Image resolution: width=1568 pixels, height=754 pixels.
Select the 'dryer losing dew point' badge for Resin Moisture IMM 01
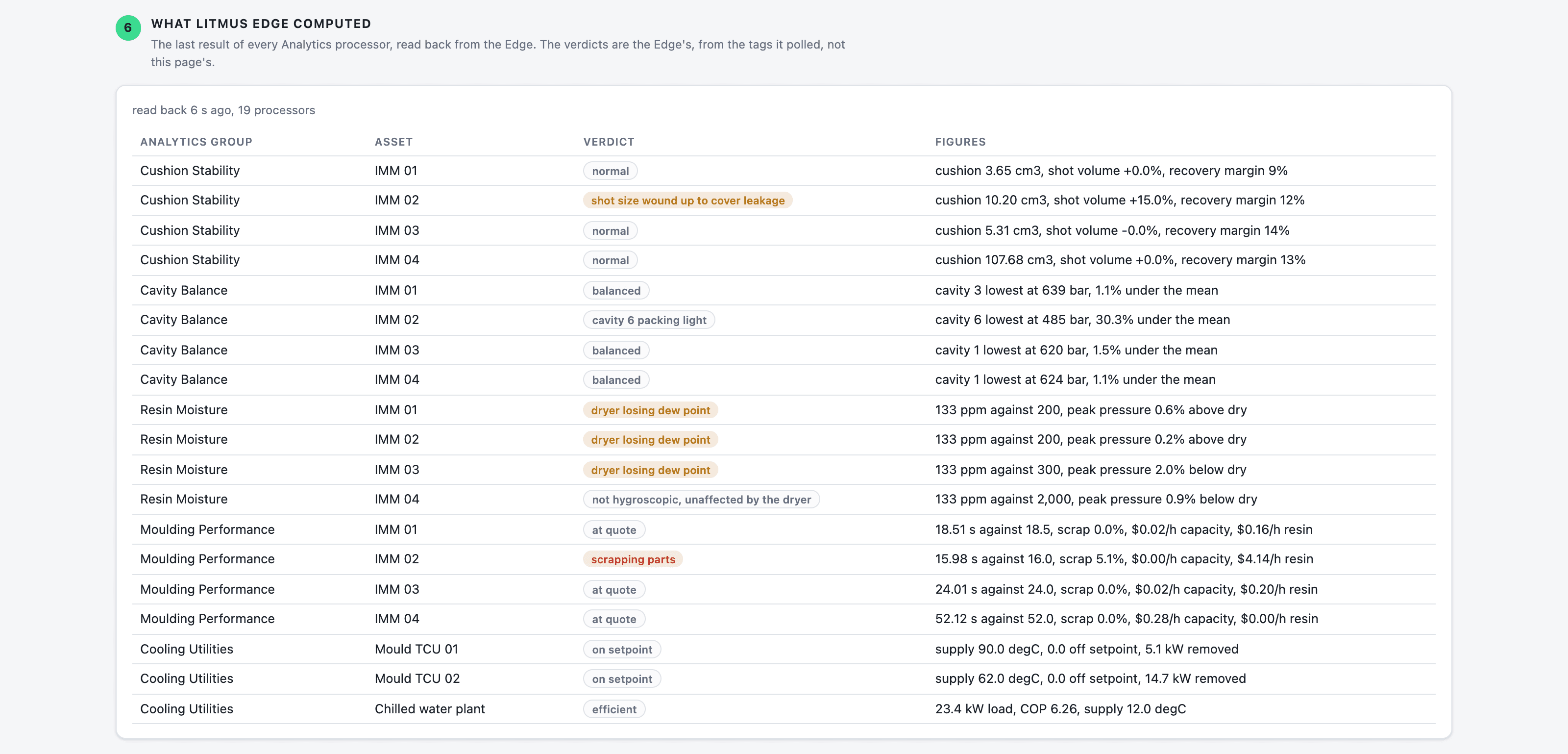pyautogui.click(x=650, y=410)
